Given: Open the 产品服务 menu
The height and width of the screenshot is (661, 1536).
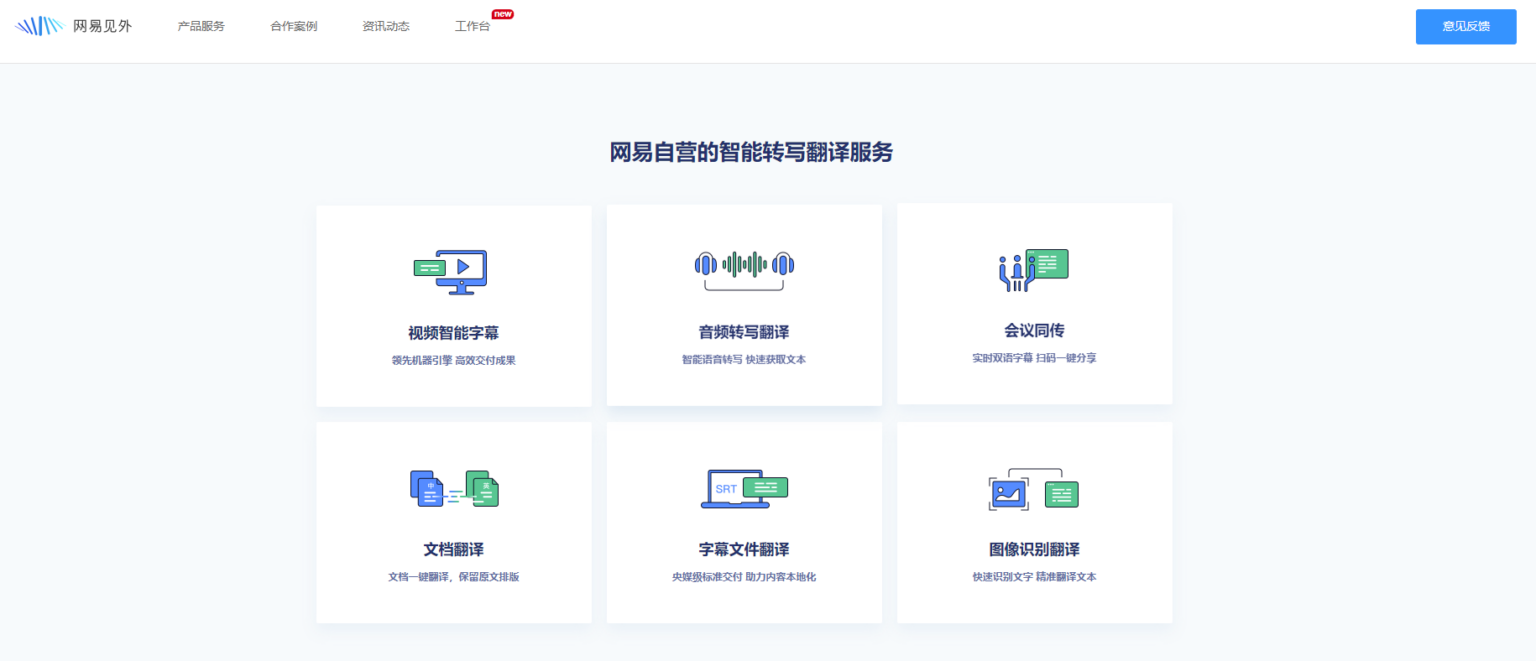Looking at the screenshot, I should [200, 26].
